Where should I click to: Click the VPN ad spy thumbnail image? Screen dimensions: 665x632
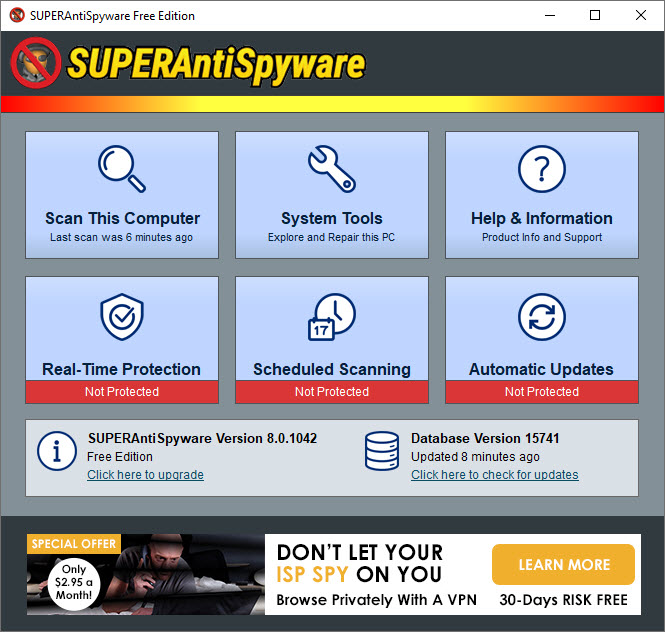[x=145, y=574]
